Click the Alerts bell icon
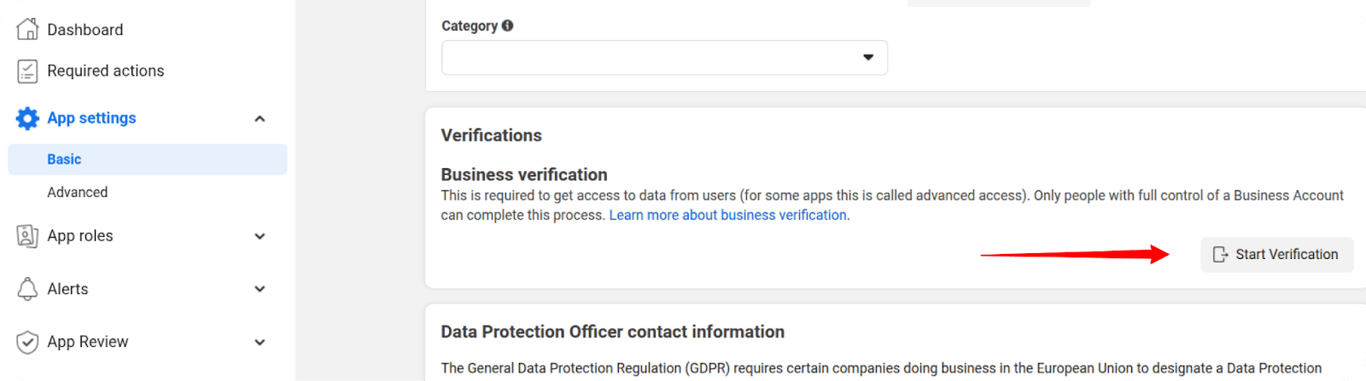The image size is (1366, 381). tap(28, 289)
